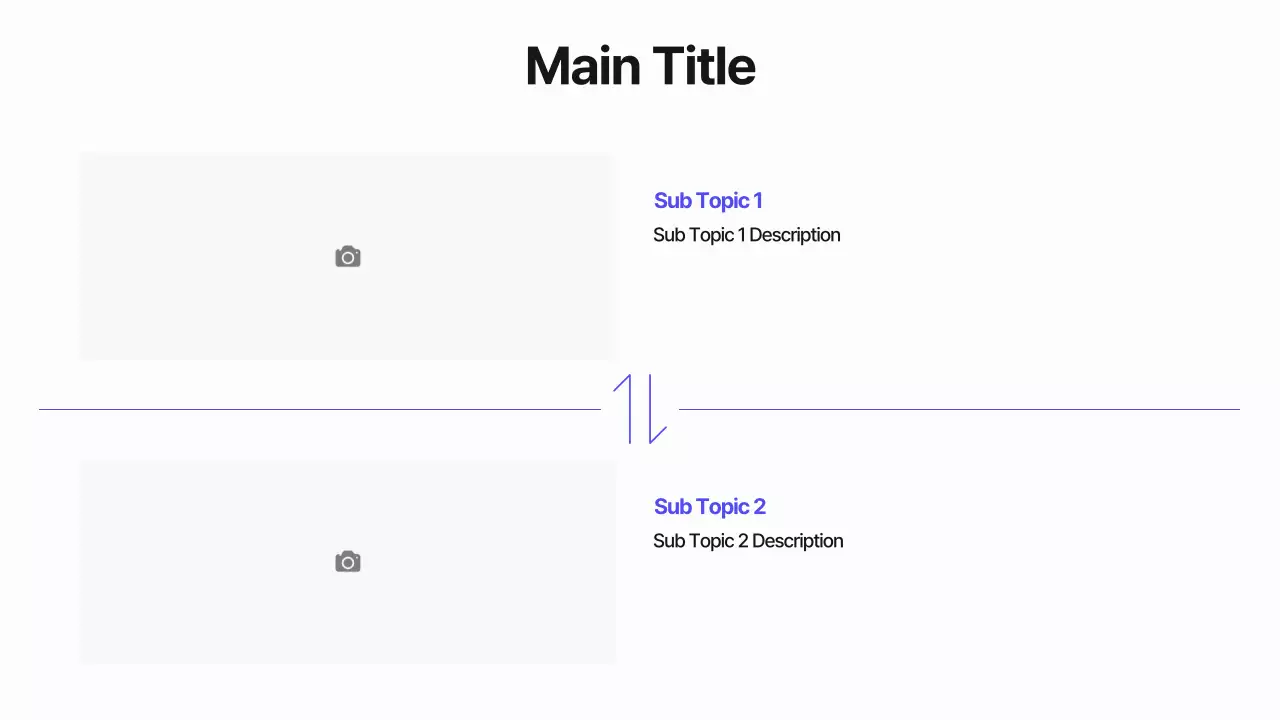Select the purple "Sub Topic 1" heading
The width and height of the screenshot is (1280, 720).
click(708, 201)
